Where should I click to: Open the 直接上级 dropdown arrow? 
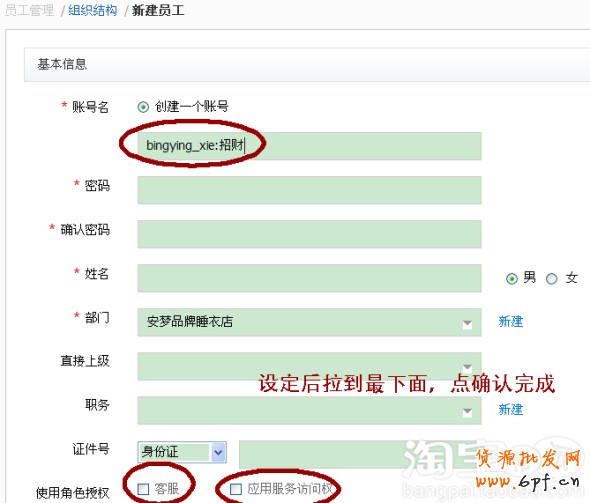click(467, 367)
